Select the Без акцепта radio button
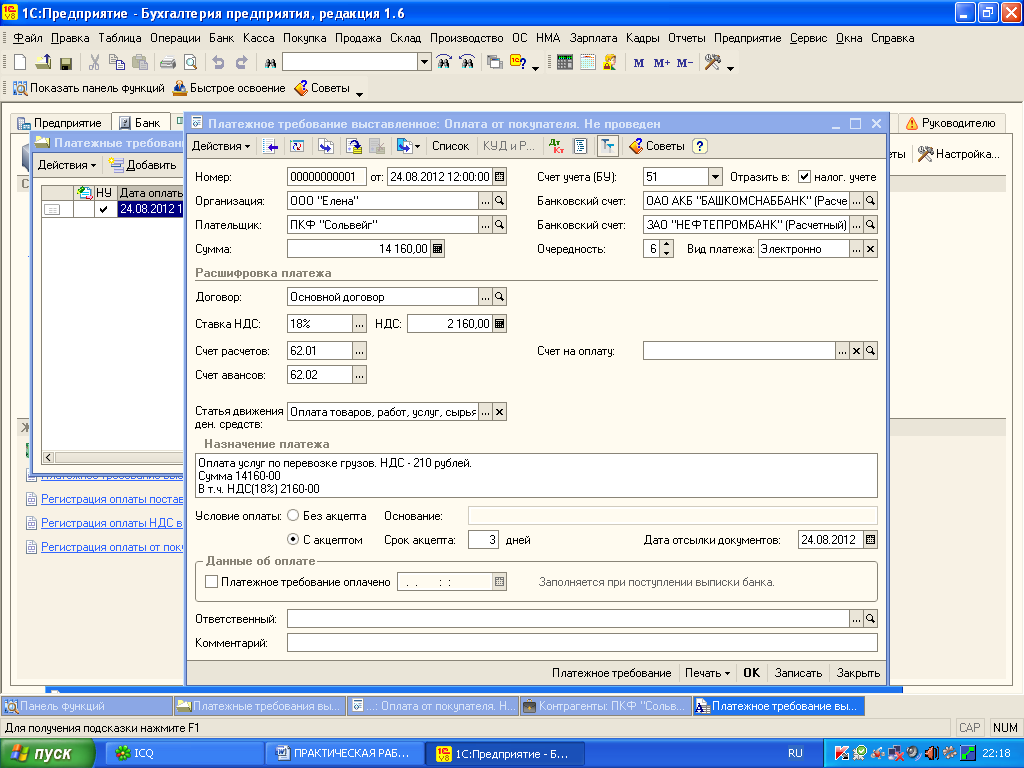 (x=293, y=516)
